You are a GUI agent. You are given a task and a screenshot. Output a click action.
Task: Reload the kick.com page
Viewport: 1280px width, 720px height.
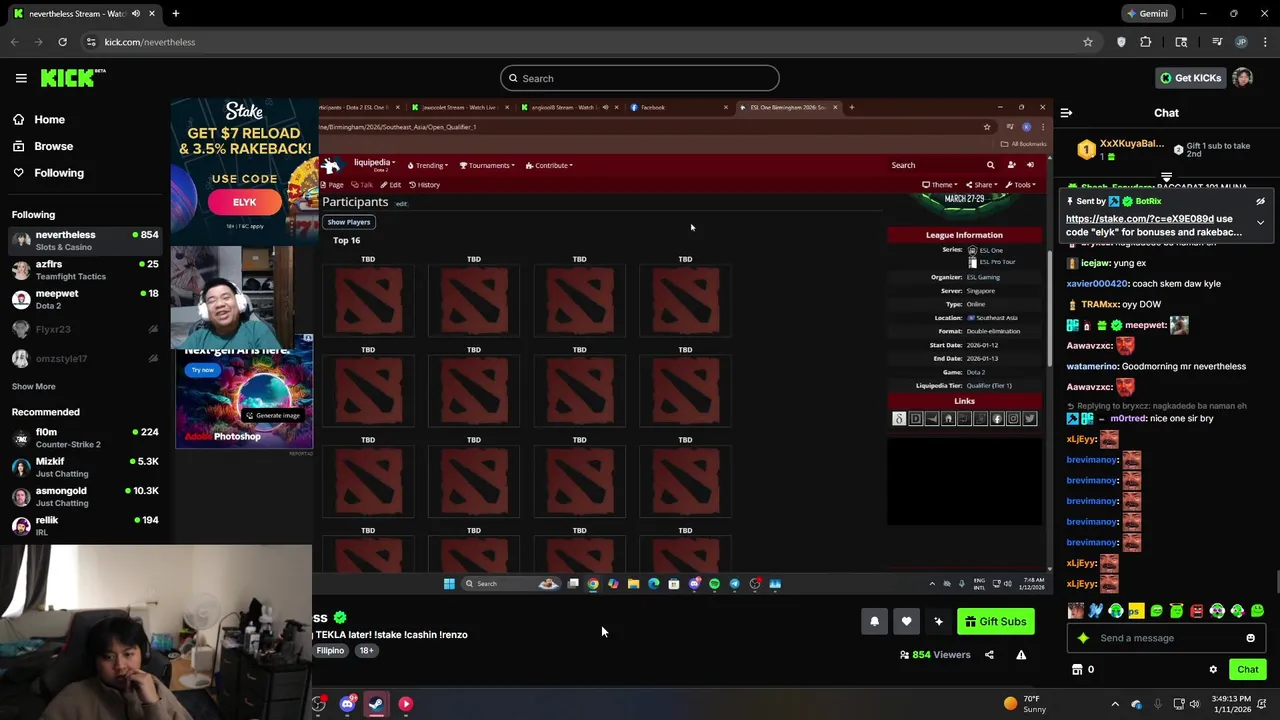pyautogui.click(x=62, y=42)
